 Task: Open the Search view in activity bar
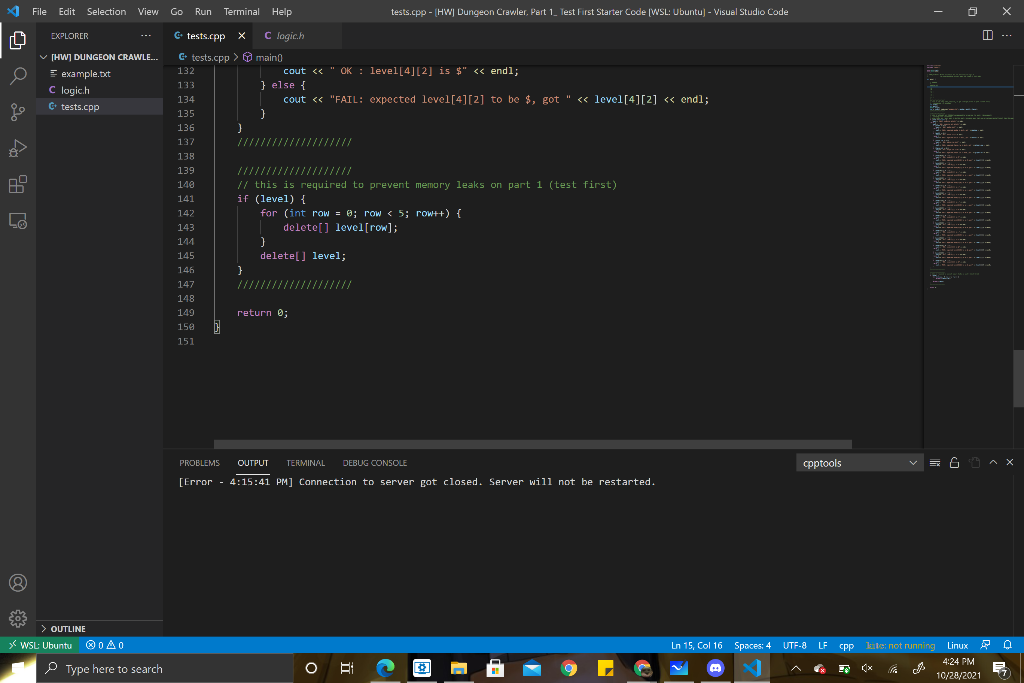[18, 76]
